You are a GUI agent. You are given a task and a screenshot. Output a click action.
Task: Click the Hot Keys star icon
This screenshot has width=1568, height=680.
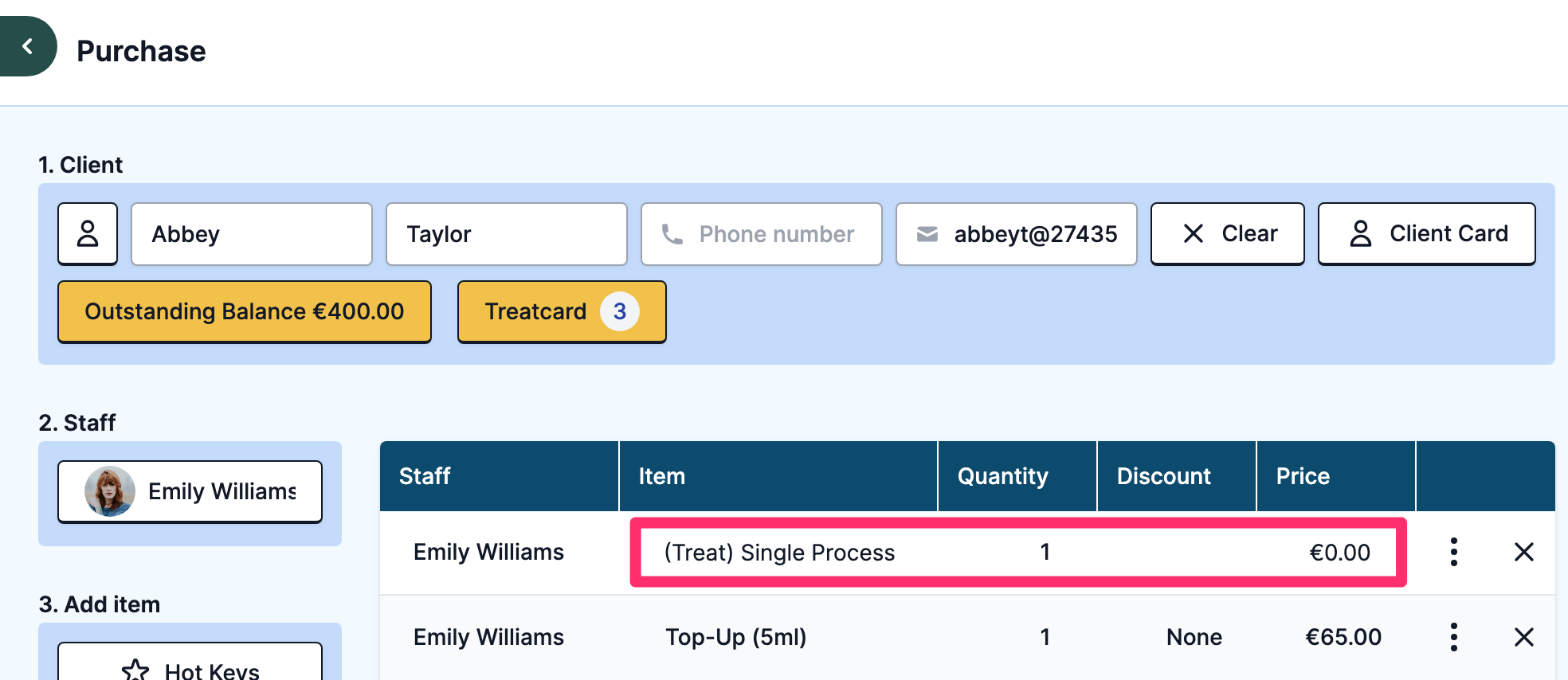click(135, 670)
